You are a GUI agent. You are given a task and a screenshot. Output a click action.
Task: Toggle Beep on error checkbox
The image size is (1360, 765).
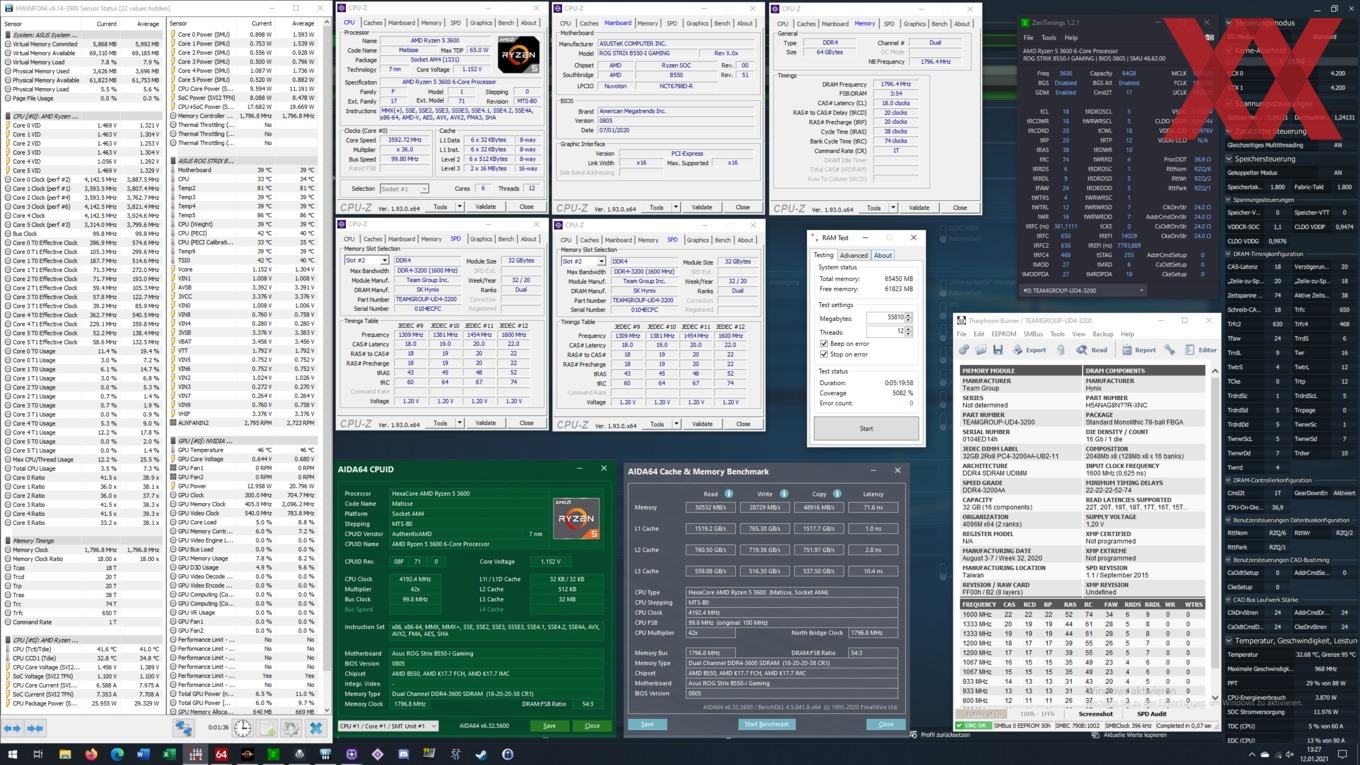(x=824, y=343)
